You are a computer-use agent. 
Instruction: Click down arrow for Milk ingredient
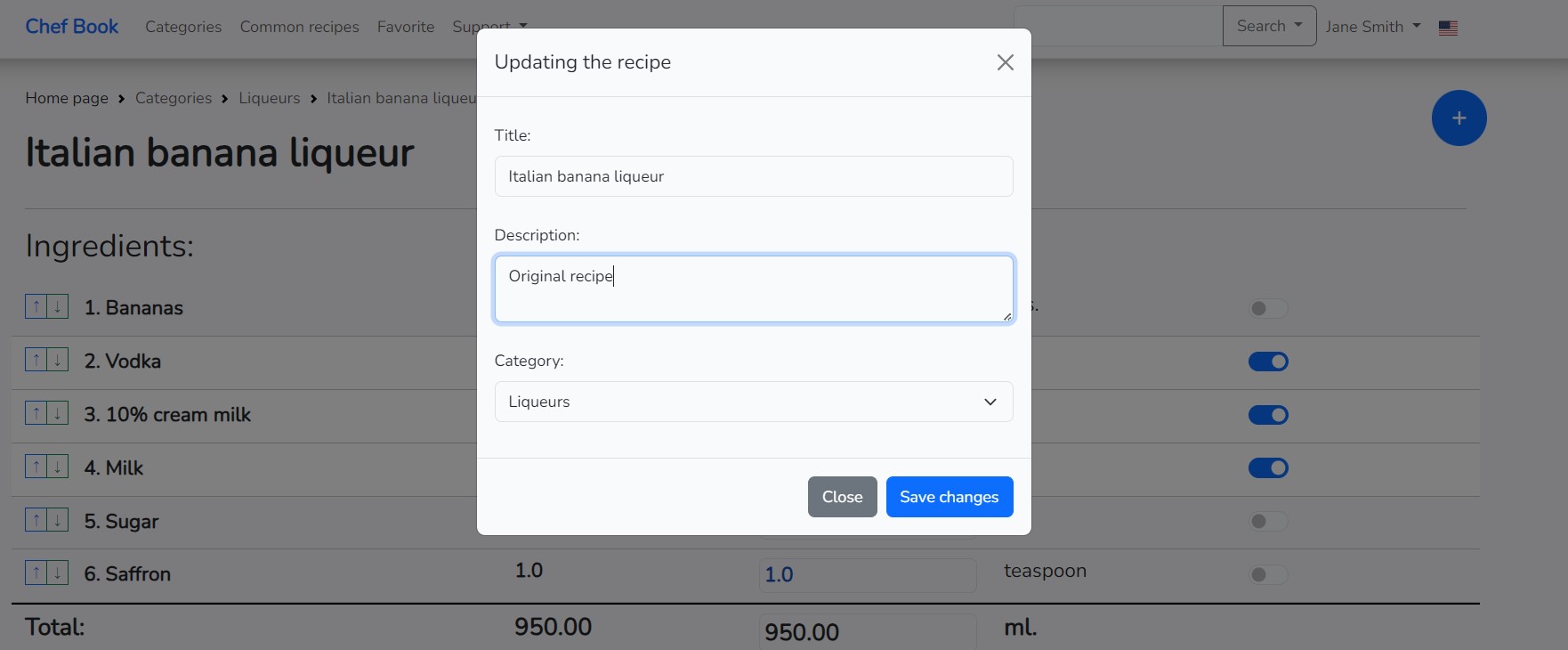pyautogui.click(x=58, y=467)
